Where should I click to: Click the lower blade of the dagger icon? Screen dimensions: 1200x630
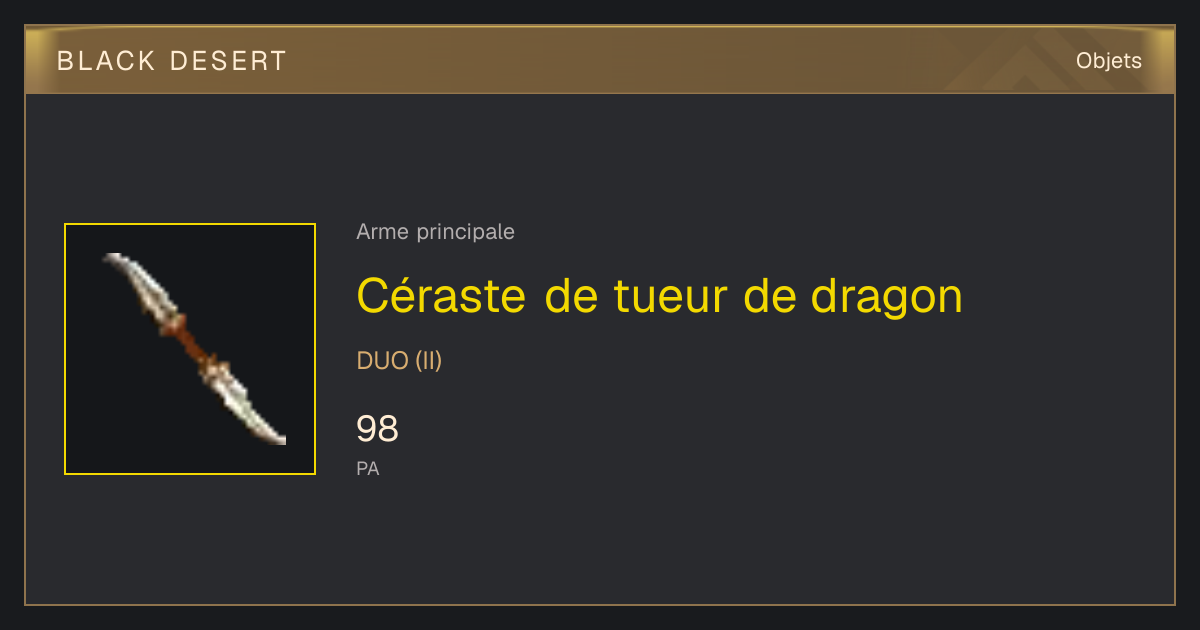(248, 408)
